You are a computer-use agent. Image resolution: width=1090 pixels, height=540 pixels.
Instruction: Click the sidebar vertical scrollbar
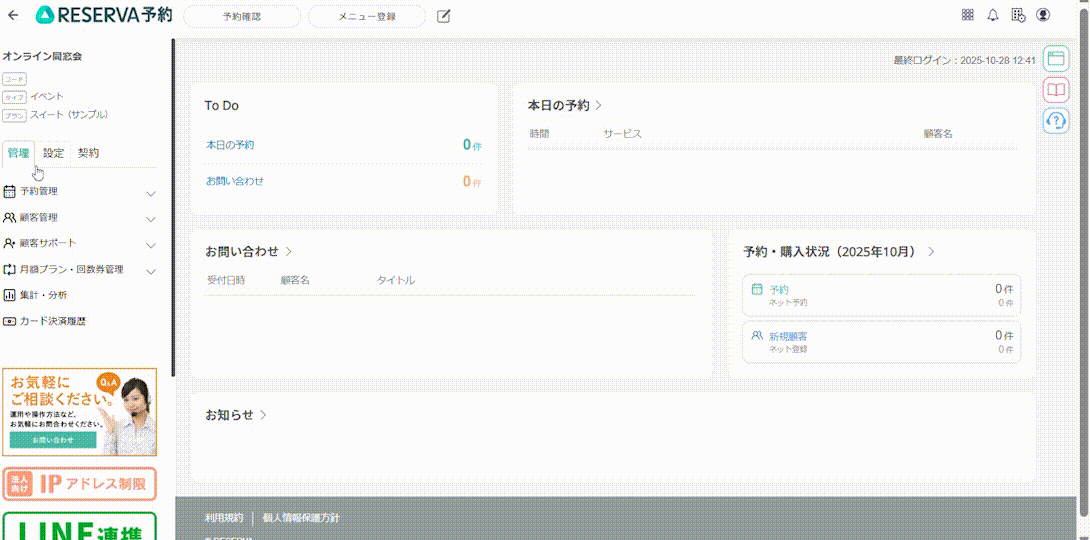(172, 208)
